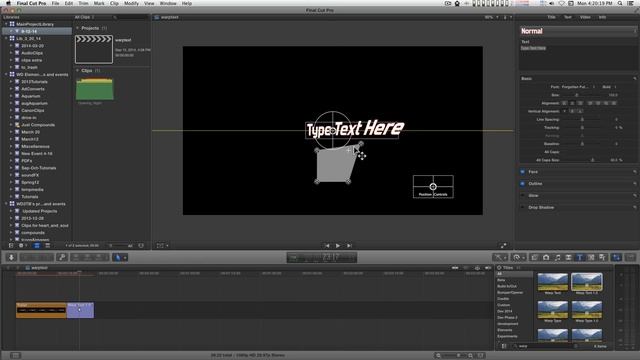Toggle the Outline checkbox in inspector
Viewport: 640px width, 360px height.
pyautogui.click(x=522, y=184)
